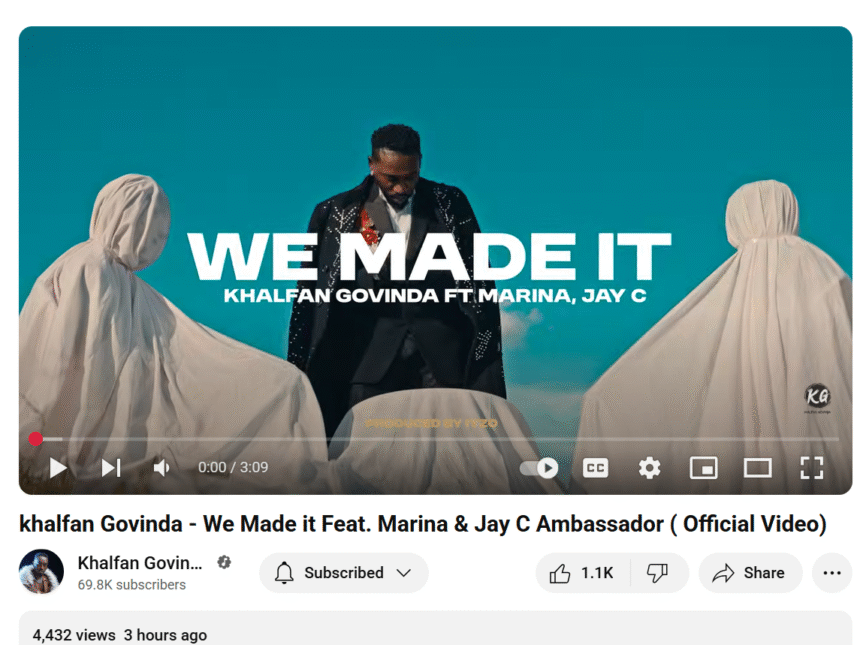
Task: Open the Khalfan Govin... channel name link
Action: (140, 563)
